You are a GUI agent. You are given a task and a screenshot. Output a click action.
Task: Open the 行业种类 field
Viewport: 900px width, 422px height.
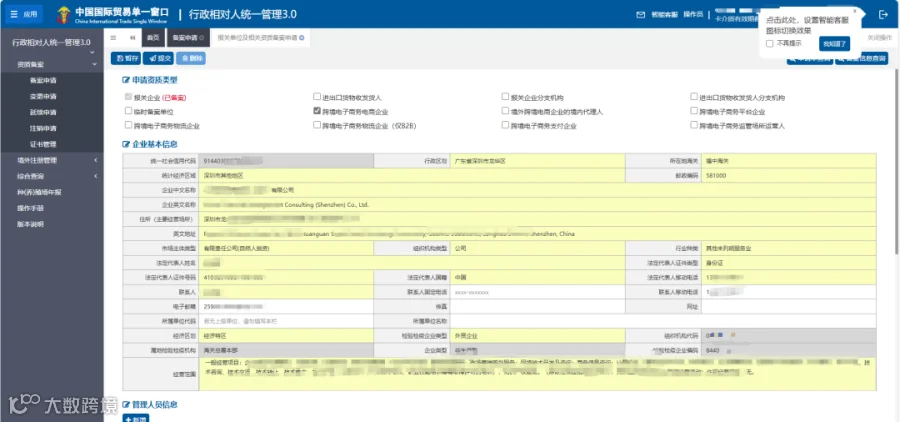(789, 249)
